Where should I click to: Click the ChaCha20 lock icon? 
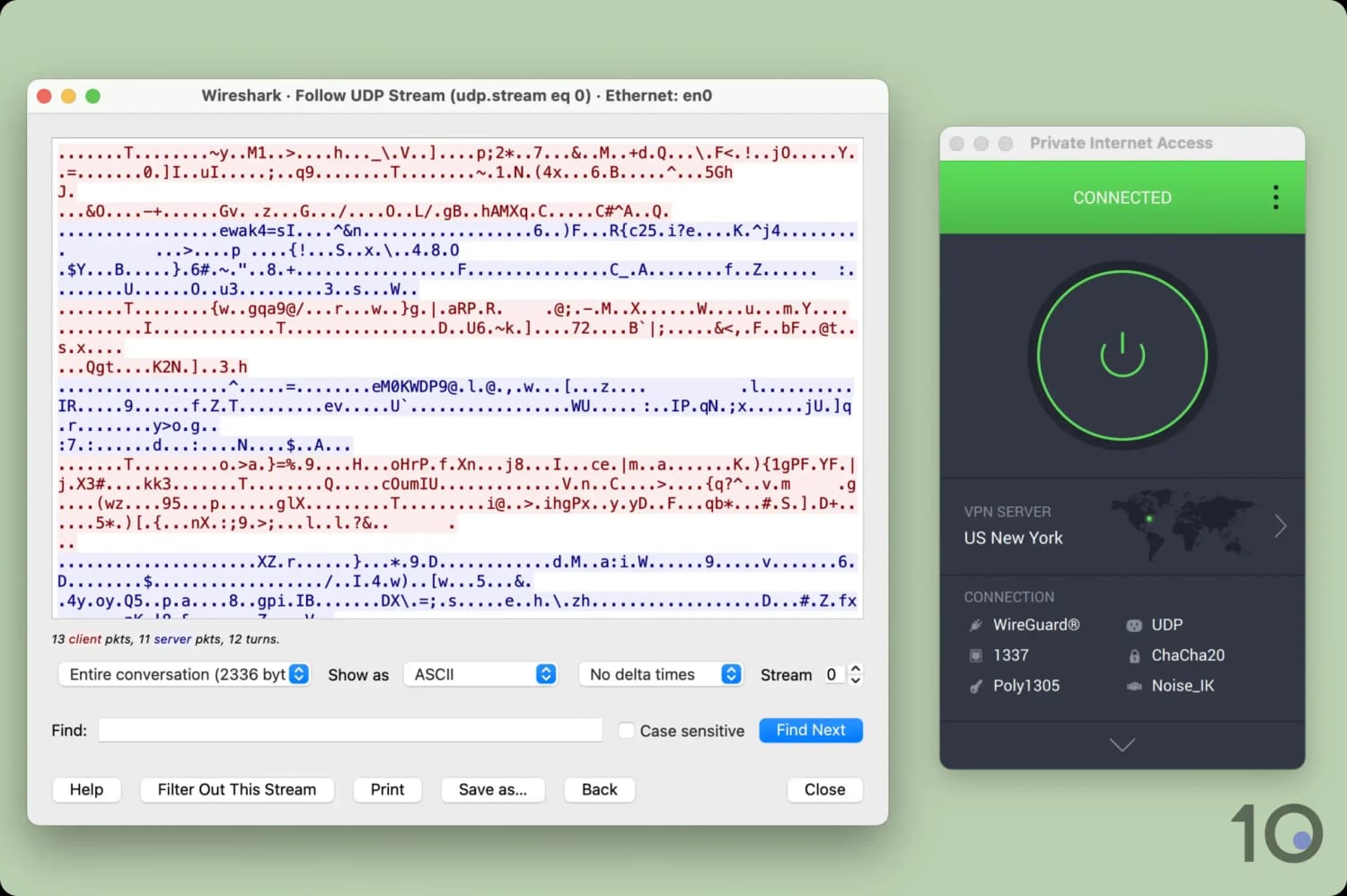click(1134, 656)
